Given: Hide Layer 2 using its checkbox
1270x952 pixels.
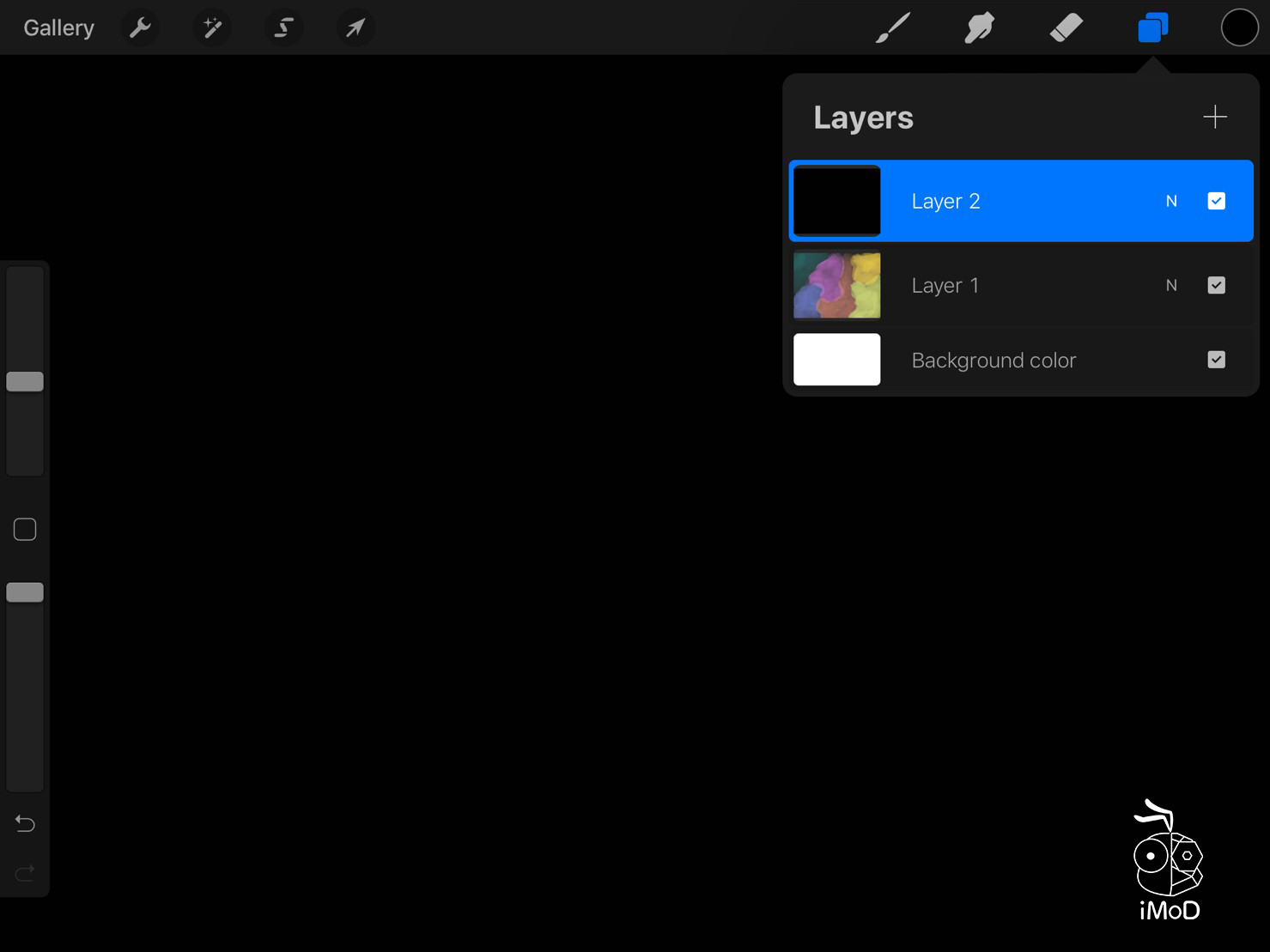Looking at the screenshot, I should (1216, 201).
